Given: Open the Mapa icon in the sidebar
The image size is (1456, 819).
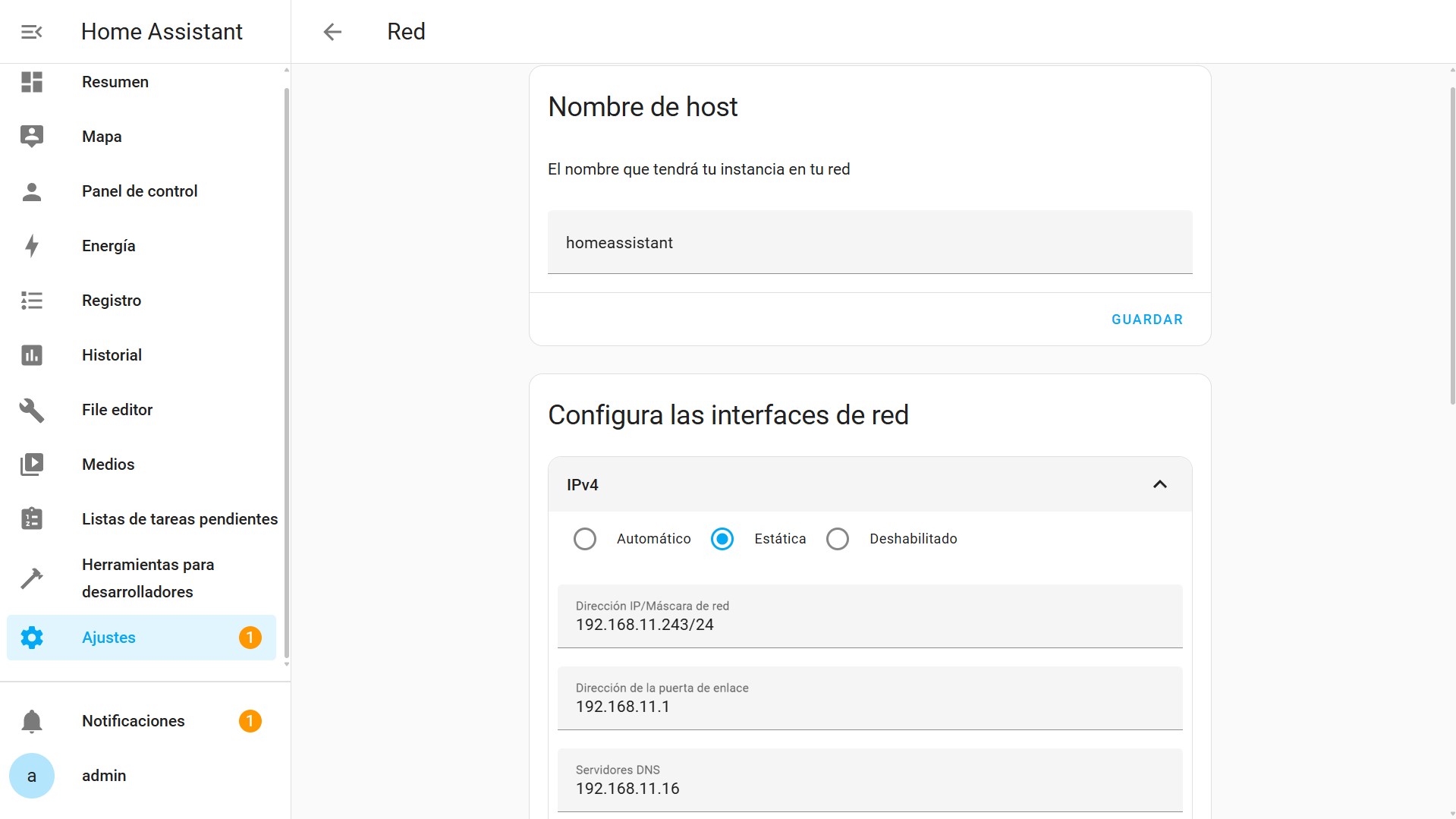Looking at the screenshot, I should pyautogui.click(x=31, y=136).
